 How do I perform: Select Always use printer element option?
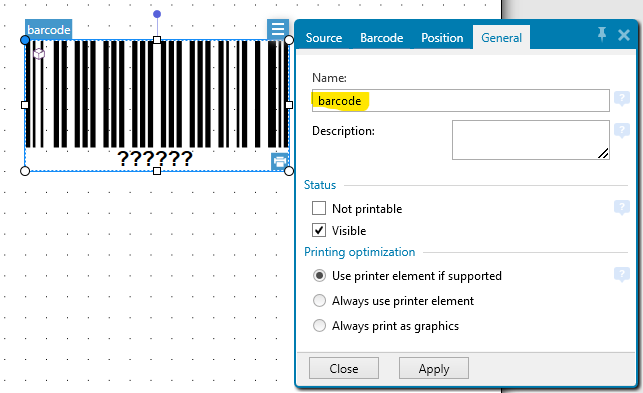coord(319,300)
